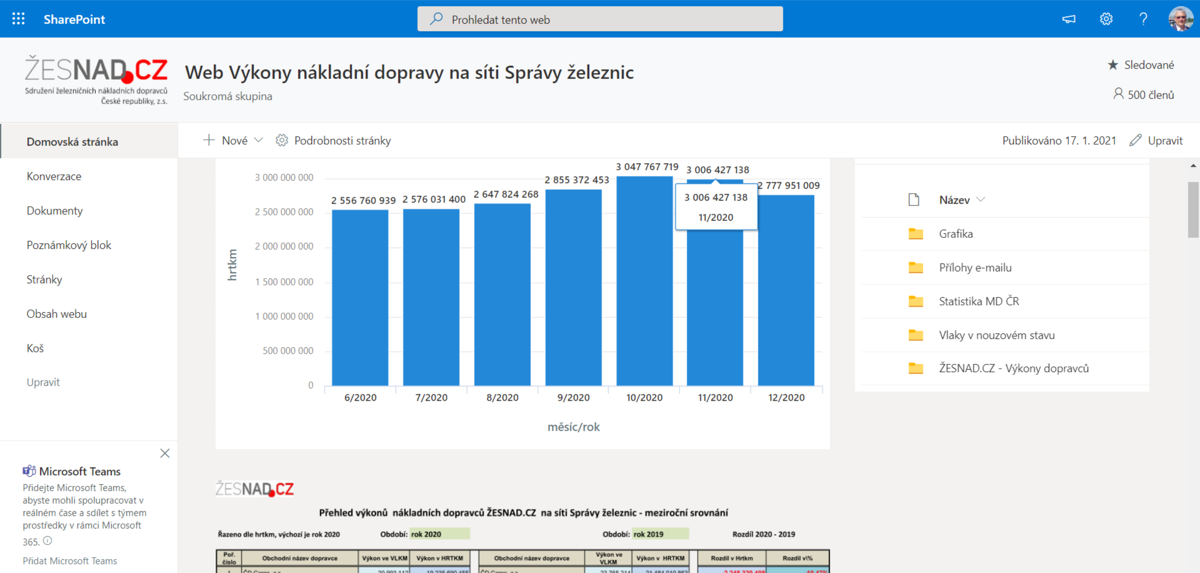Open the Grafika folder
Image resolution: width=1200 pixels, height=573 pixels.
pos(956,234)
